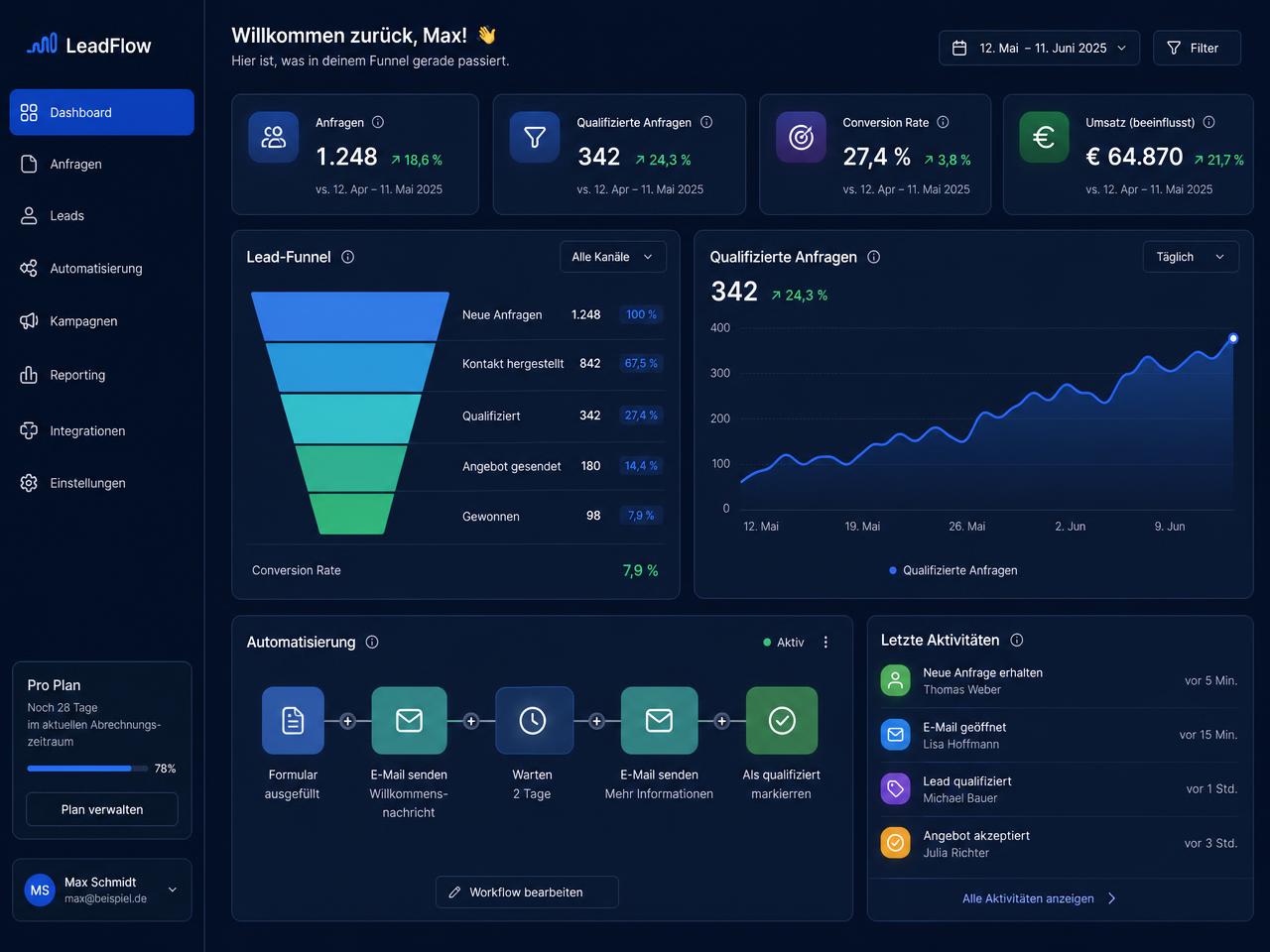Click the plus connector after Formular ausgefüllt
Image resolution: width=1270 pixels, height=952 pixels.
coord(348,721)
